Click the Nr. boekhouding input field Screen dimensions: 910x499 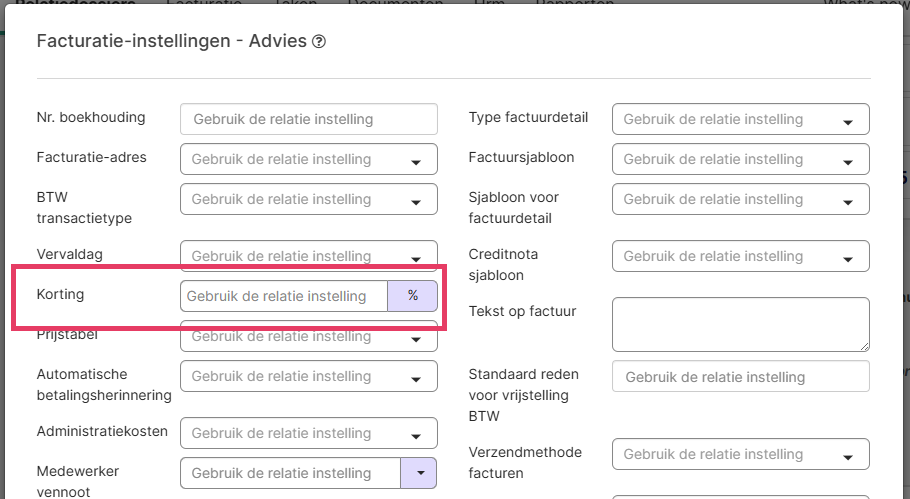(x=308, y=119)
